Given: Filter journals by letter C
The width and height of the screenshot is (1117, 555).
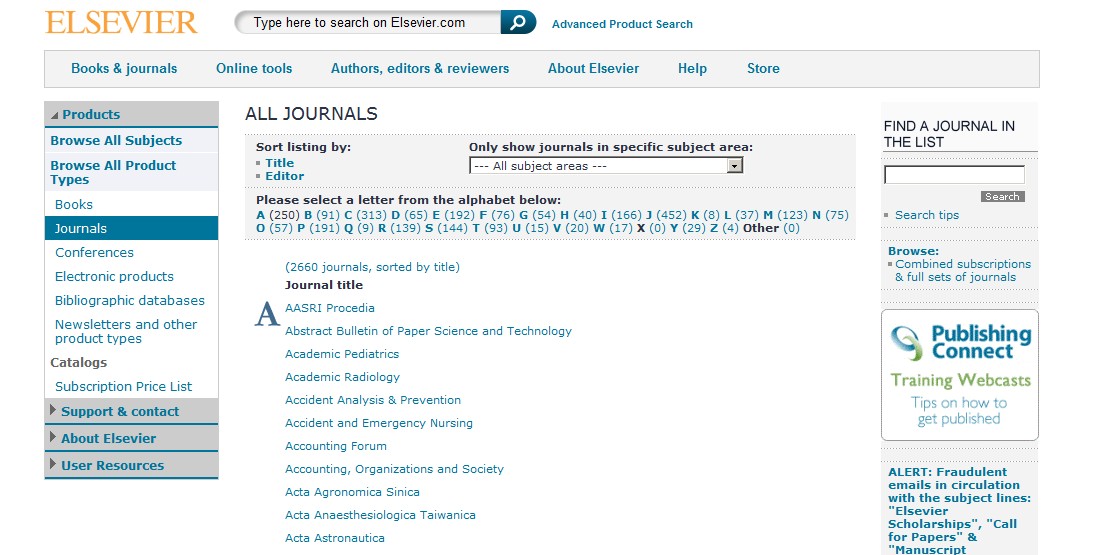Looking at the screenshot, I should tap(348, 215).
